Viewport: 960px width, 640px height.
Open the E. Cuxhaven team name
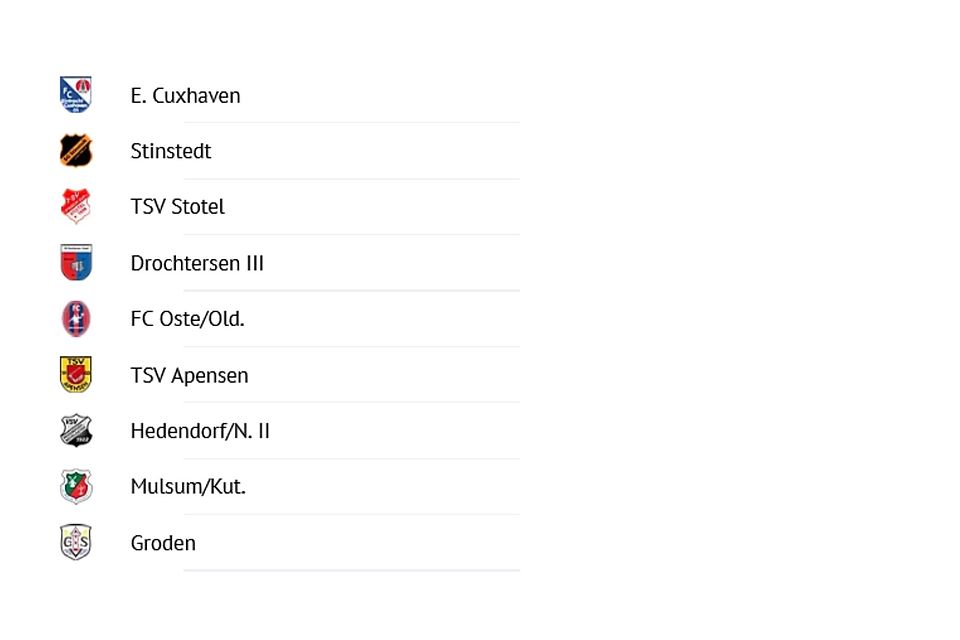coord(185,96)
